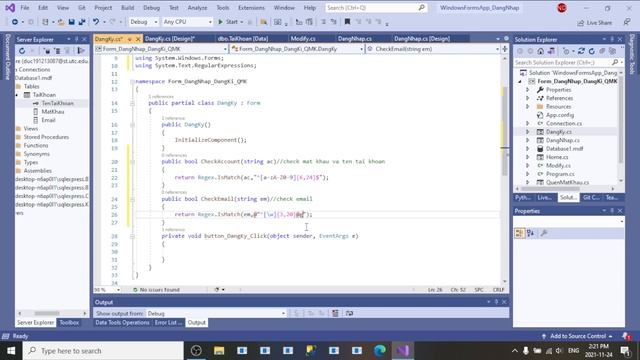Screen dimensions: 640x360
Task: Click the Property Pages wrench icon
Action: click(544, 233)
